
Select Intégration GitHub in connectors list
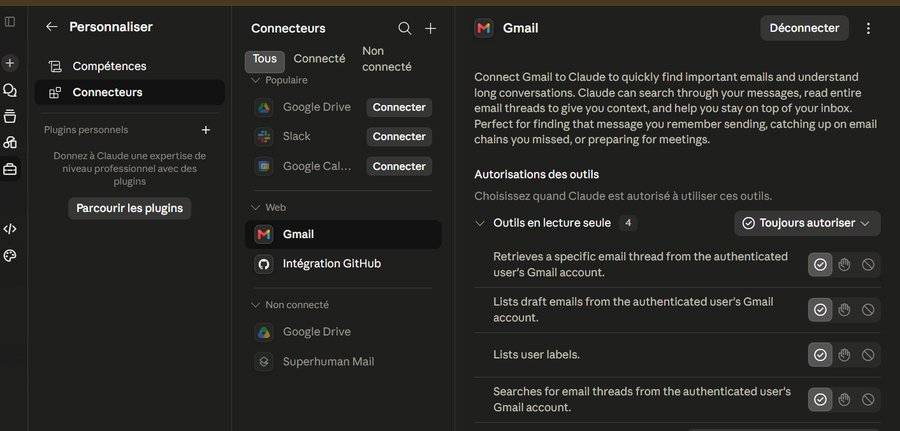343,264
